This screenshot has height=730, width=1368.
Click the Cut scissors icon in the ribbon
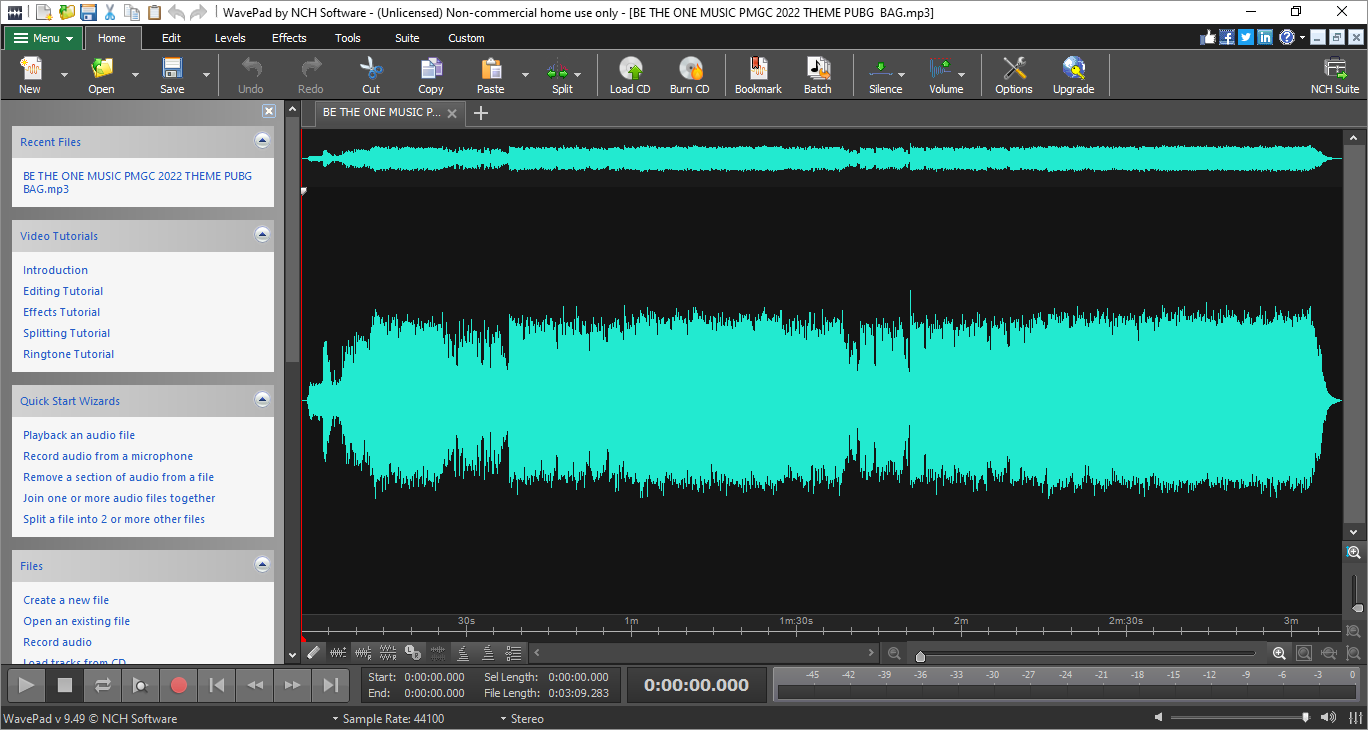[371, 69]
